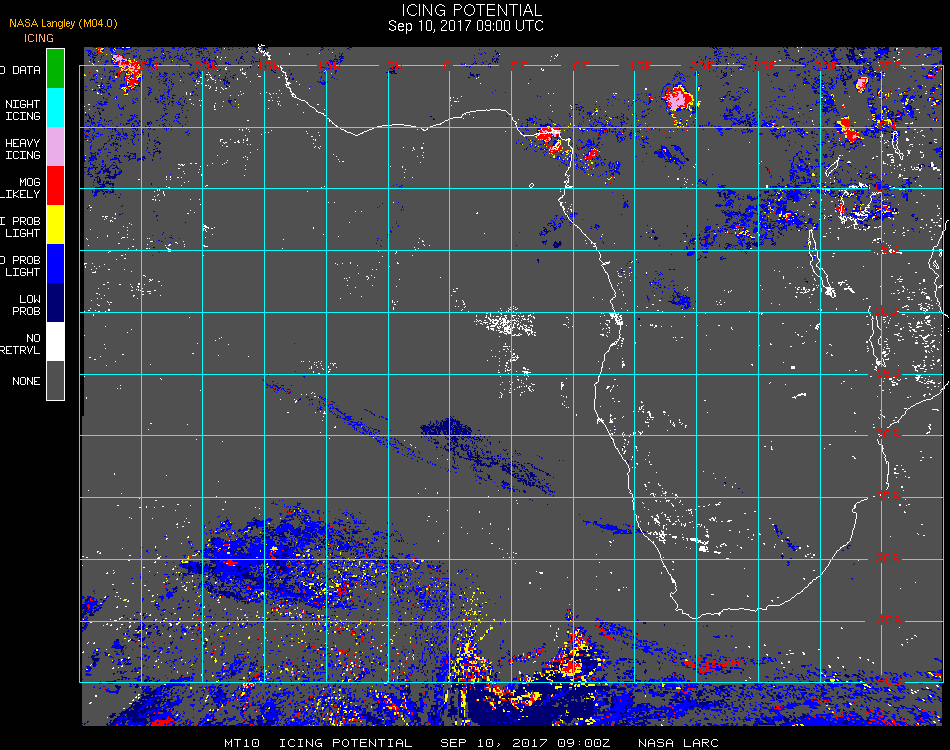The image size is (950, 750).
Task: Click the yellow HI PROB LIGHT legend swatch
Action: pos(55,225)
